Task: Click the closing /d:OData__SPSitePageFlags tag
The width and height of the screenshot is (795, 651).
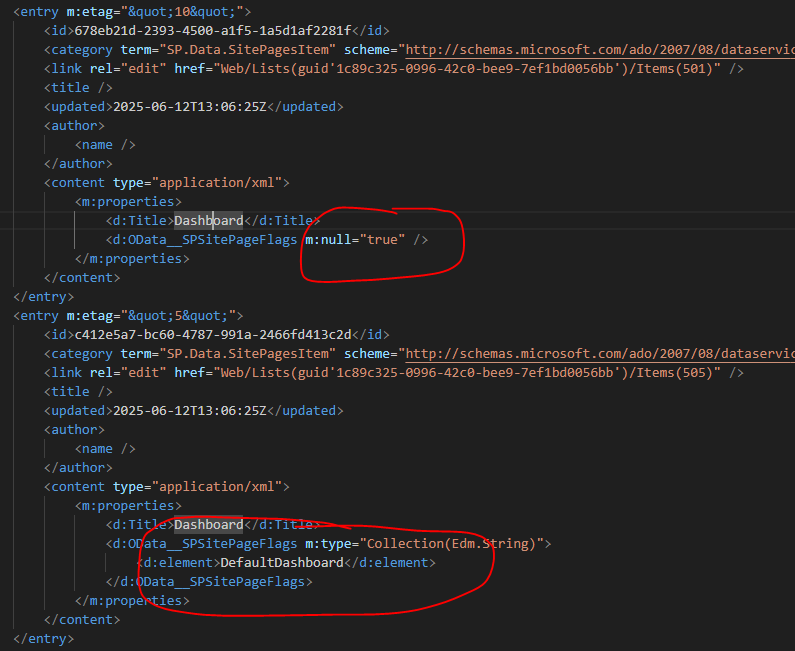Action: click(x=209, y=582)
